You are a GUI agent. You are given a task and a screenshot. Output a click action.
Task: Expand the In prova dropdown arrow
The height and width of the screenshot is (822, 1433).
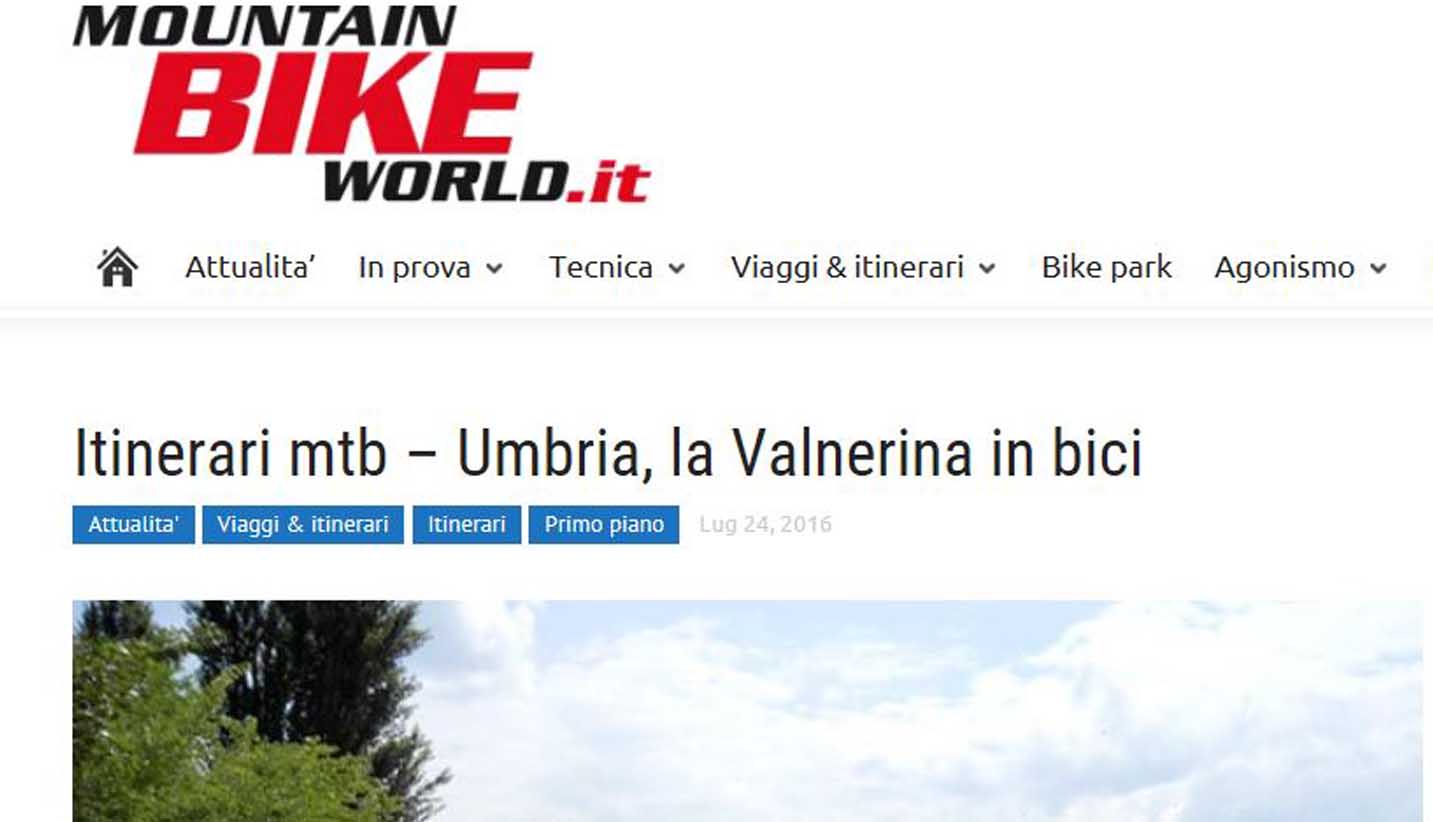coord(493,268)
